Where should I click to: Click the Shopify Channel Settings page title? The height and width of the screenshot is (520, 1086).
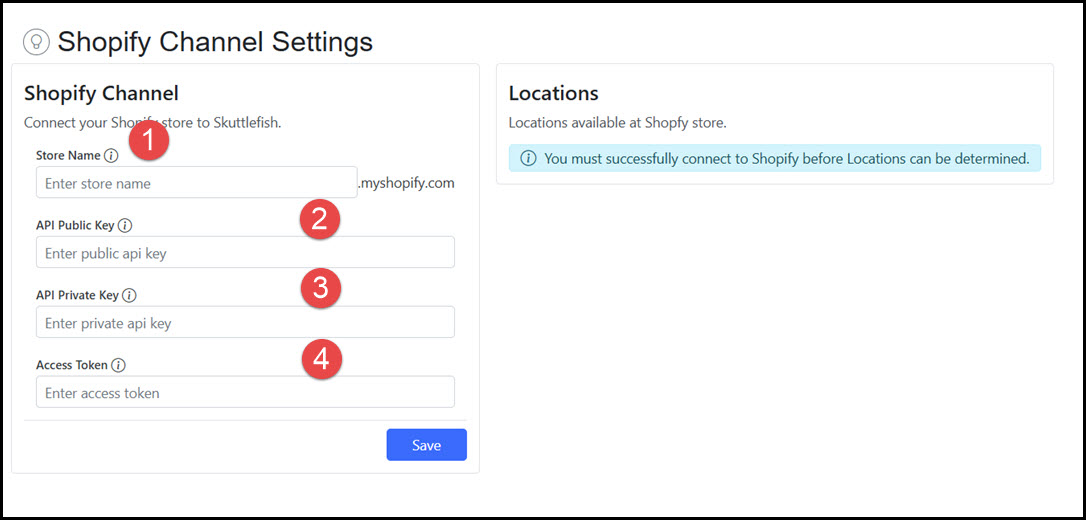coord(215,42)
